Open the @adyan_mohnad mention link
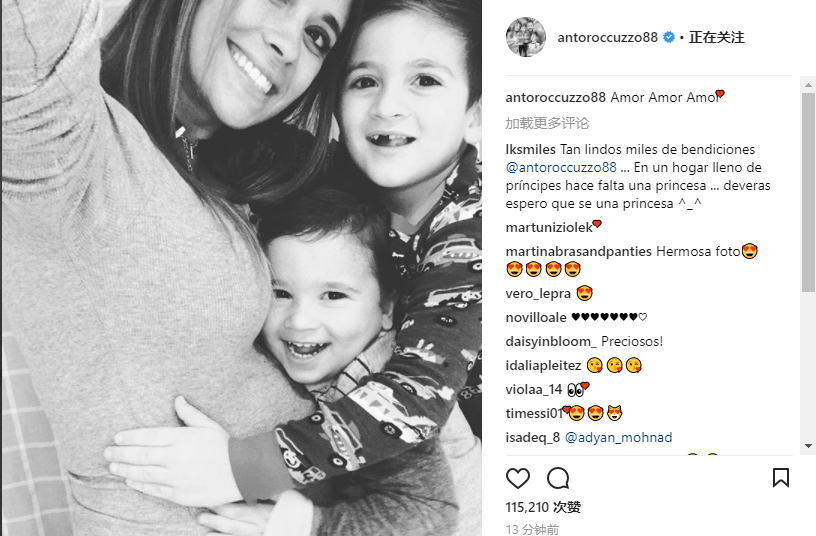Screen dimensions: 816x536 tap(618, 437)
